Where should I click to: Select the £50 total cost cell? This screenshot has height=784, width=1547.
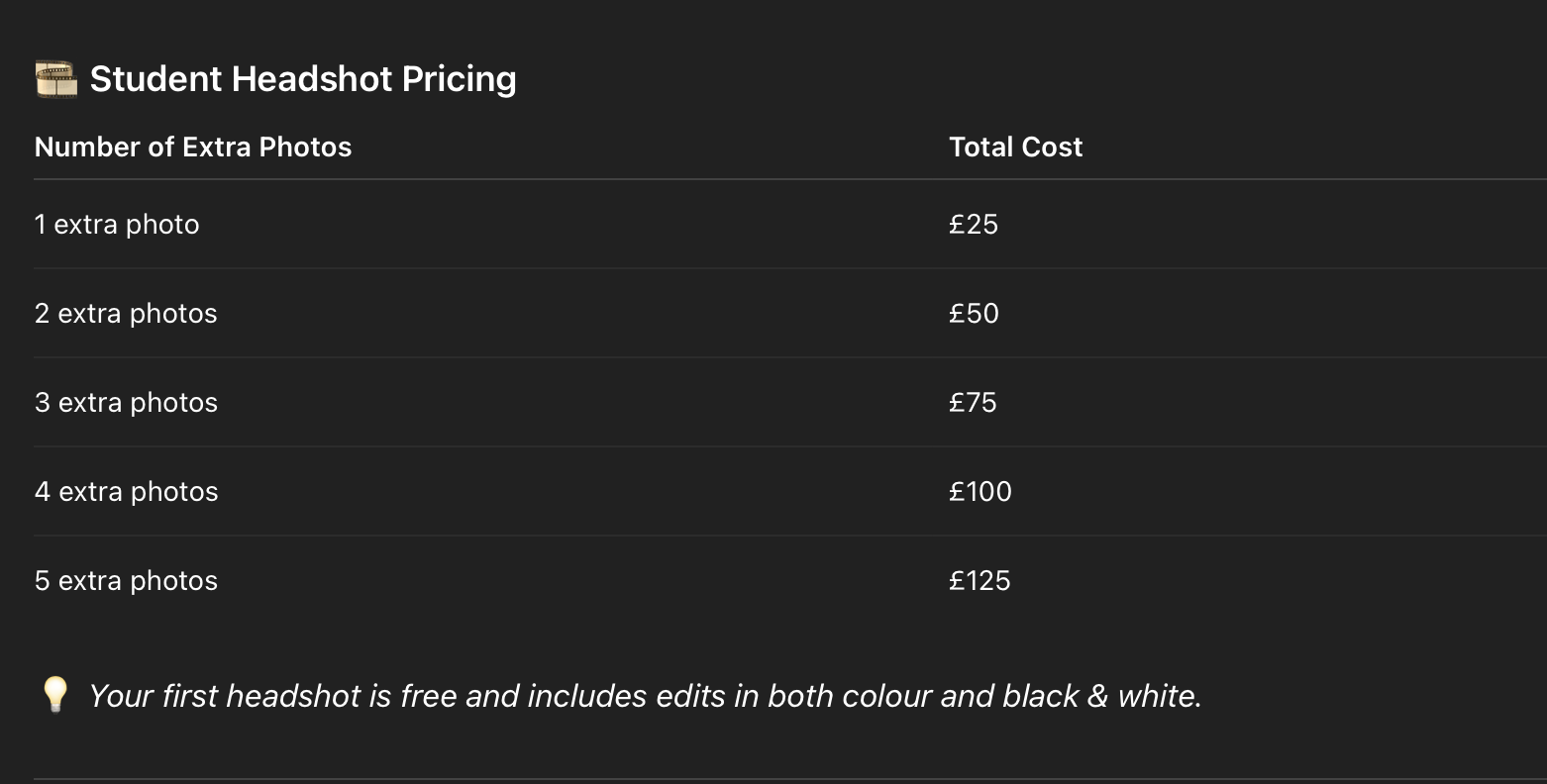click(x=974, y=314)
